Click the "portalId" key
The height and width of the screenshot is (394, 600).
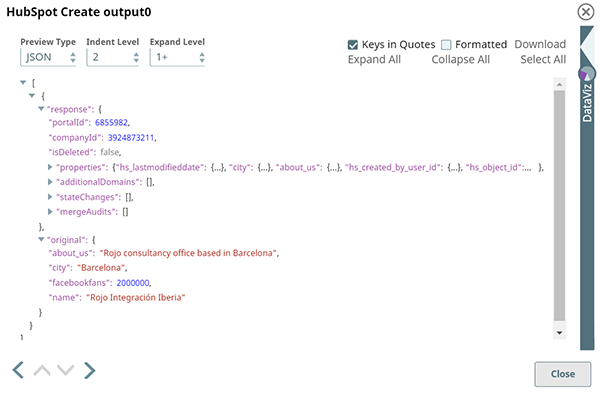point(70,122)
